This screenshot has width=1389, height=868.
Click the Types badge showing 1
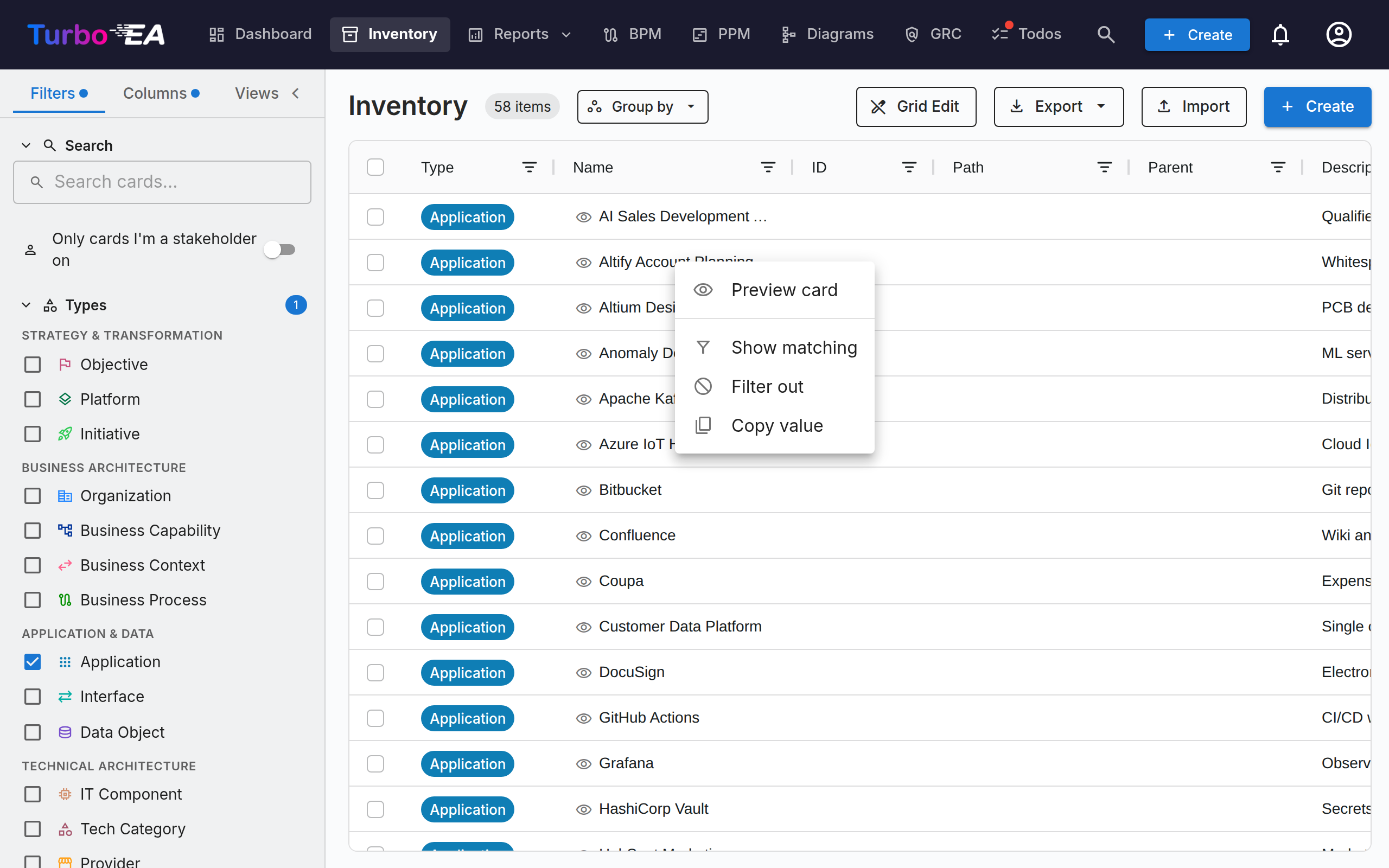(x=296, y=305)
